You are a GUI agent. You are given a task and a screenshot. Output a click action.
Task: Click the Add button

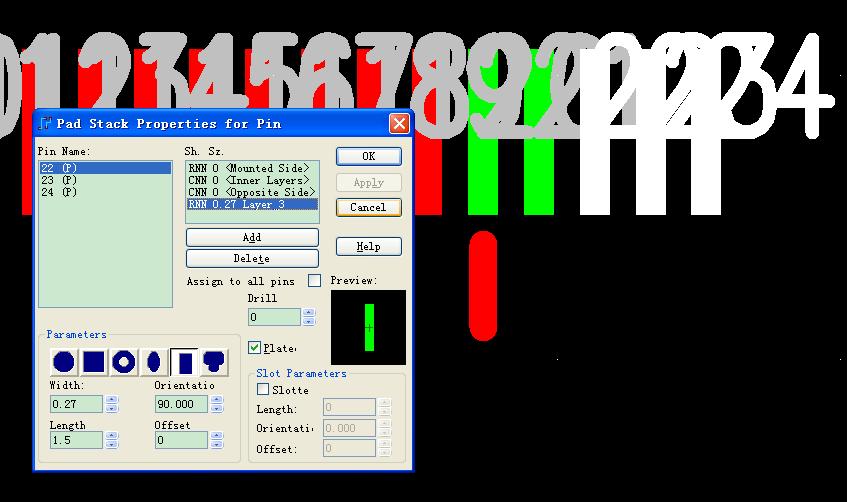(x=252, y=237)
